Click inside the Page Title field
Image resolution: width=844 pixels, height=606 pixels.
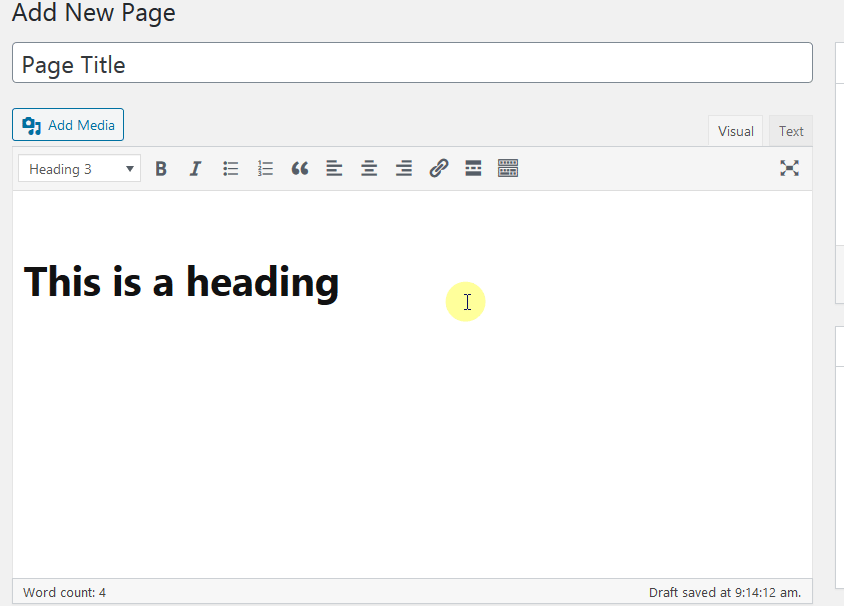[400, 63]
